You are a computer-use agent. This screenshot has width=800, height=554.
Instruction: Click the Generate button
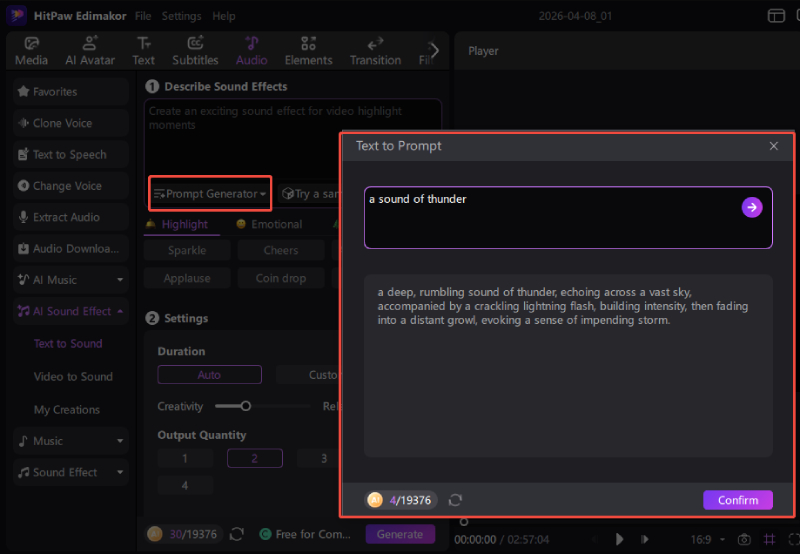(400, 534)
